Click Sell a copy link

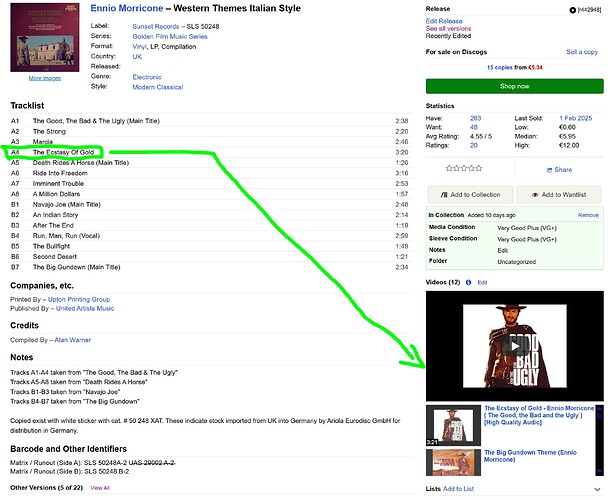582,52
